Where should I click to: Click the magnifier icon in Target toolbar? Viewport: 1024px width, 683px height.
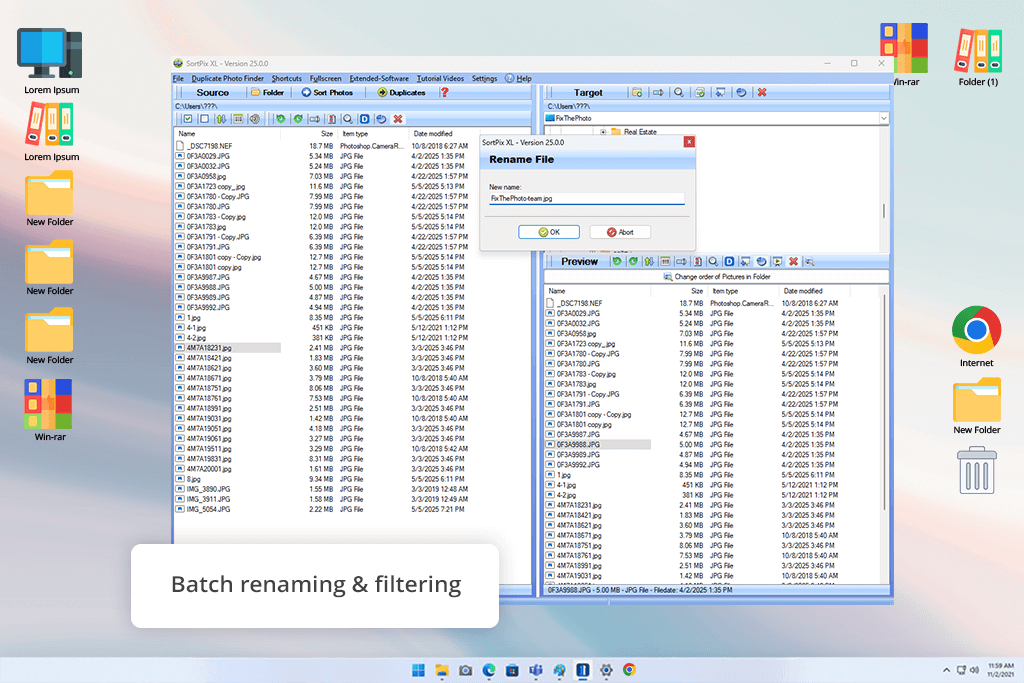(x=679, y=93)
